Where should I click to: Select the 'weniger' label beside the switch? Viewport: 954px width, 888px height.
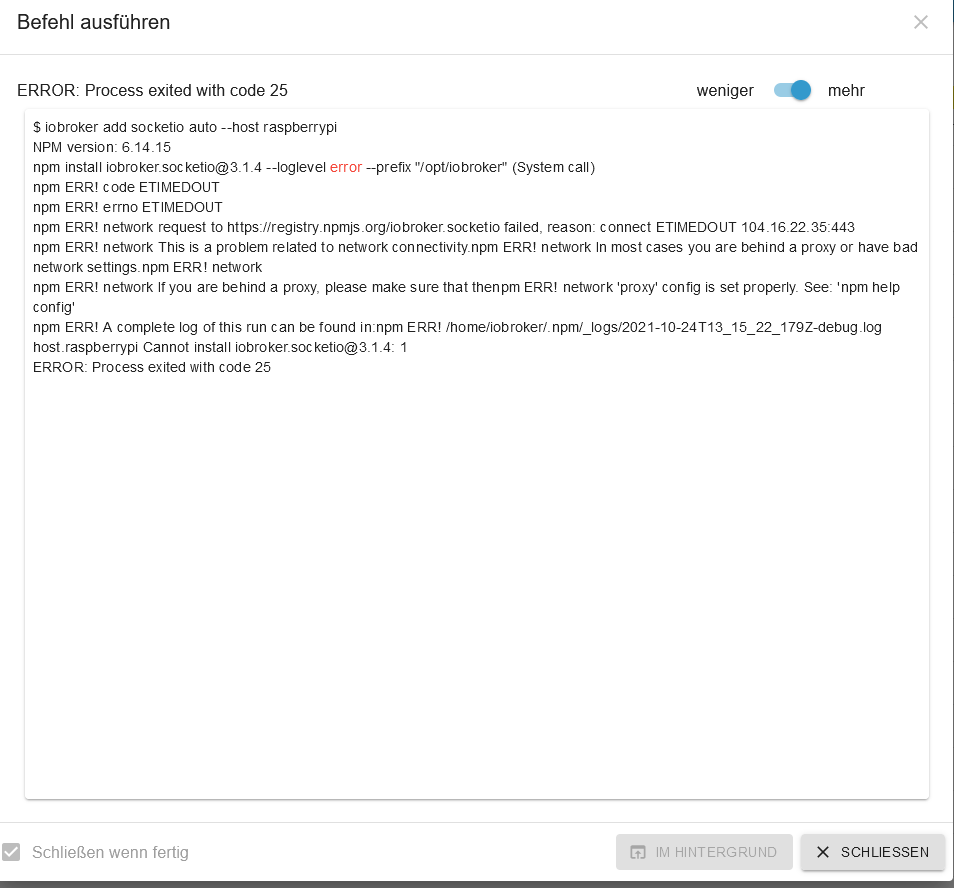tap(725, 91)
